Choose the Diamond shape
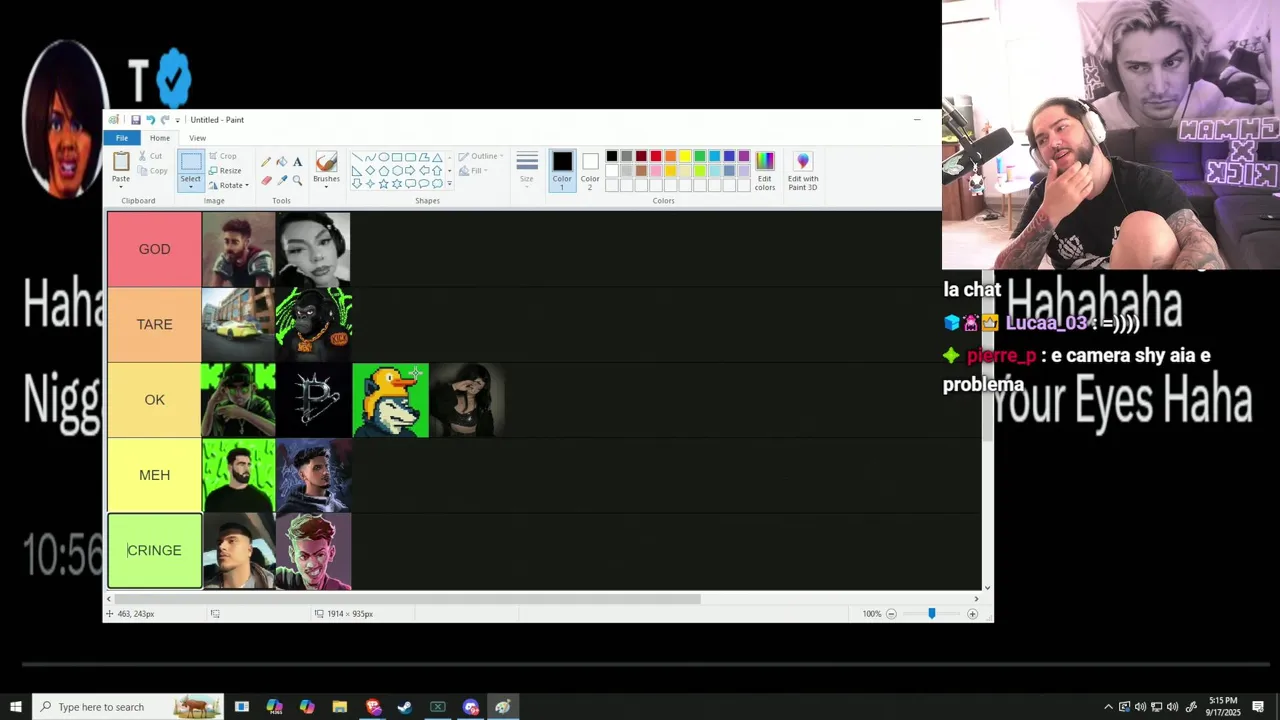Screen dimensions: 1280x720 [370, 171]
